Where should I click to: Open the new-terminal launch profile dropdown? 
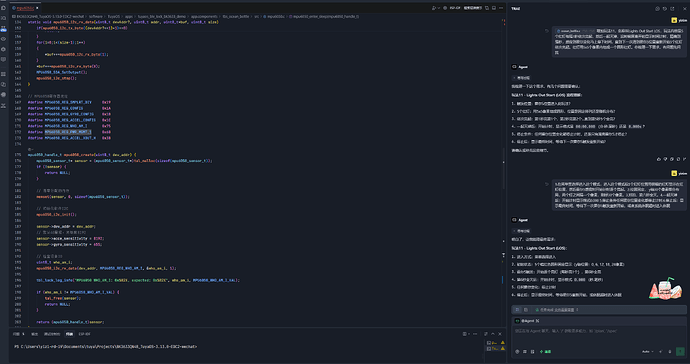469,334
